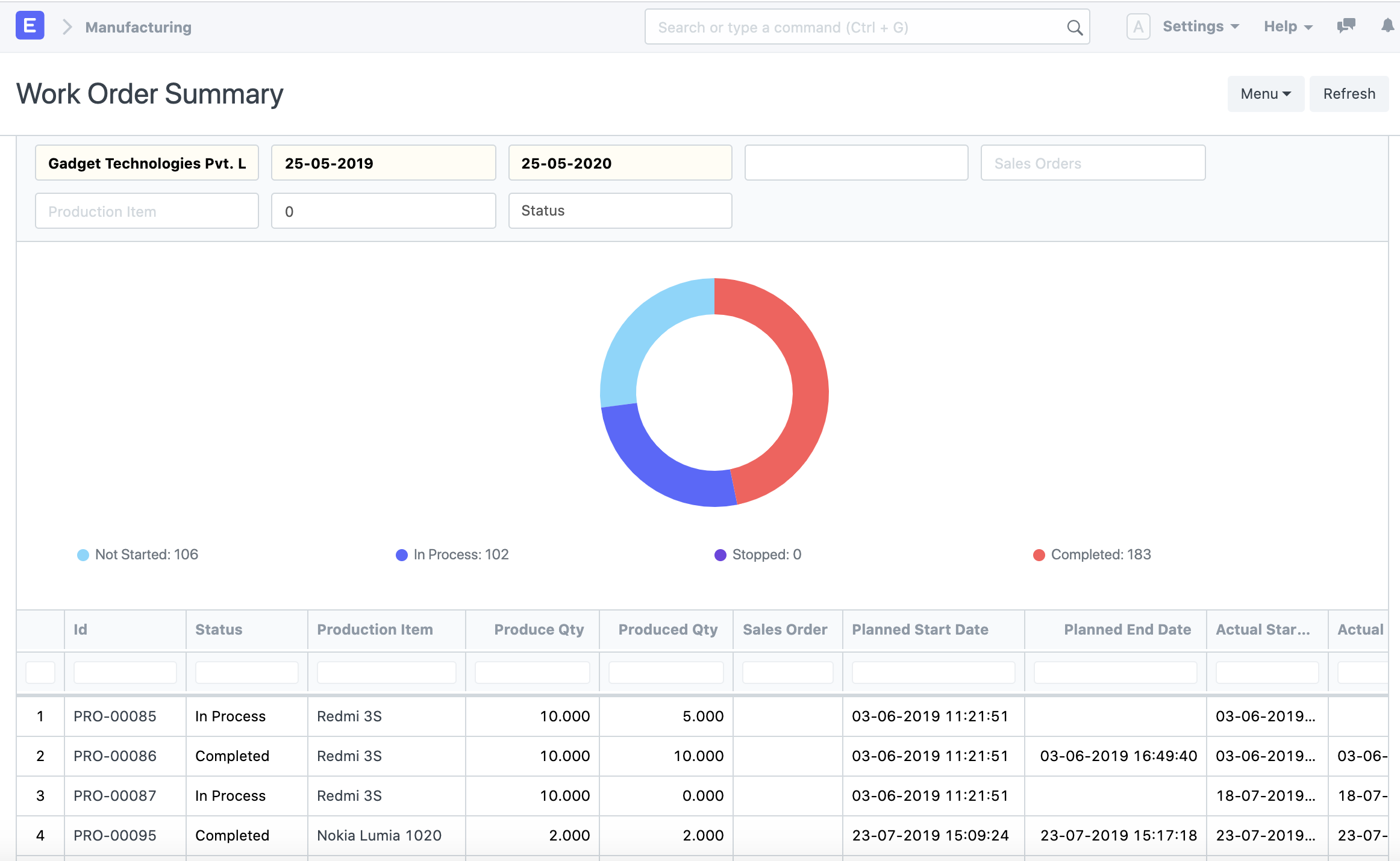Click the 23-07-2019 15:09:24 start date cell
Viewport: 1400px width, 861px height.
[x=934, y=836]
